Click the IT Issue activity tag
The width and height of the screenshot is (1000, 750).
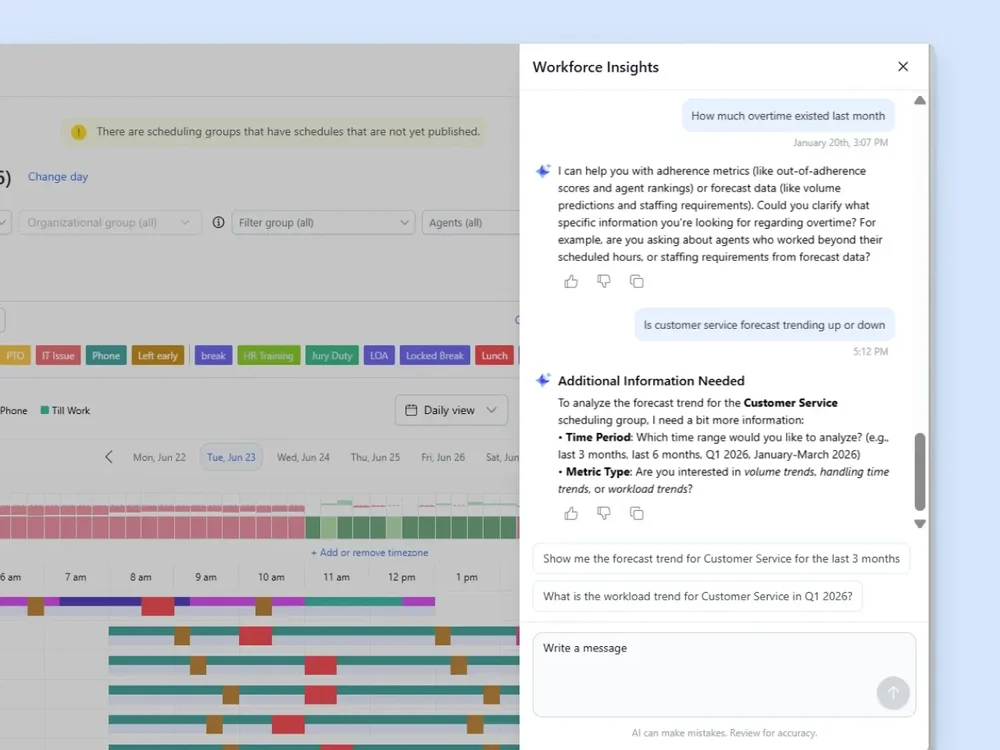click(58, 355)
